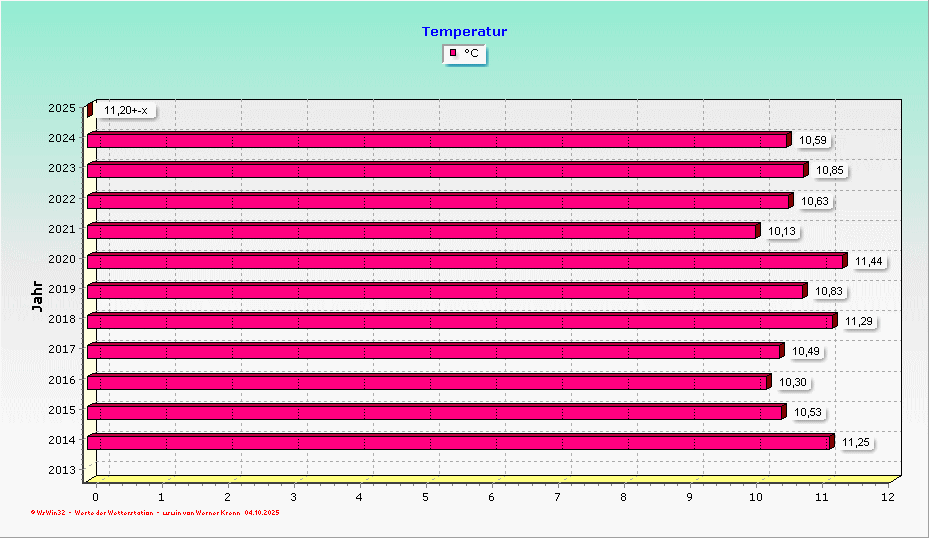Click the 11,25 value label for 2014
The width and height of the screenshot is (929, 538).
point(855,443)
